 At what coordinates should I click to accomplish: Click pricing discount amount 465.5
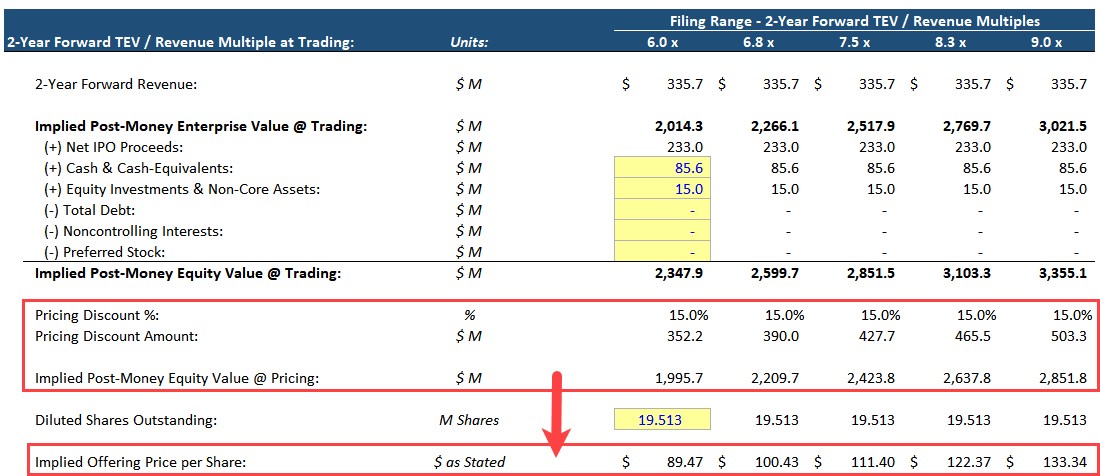coord(974,336)
